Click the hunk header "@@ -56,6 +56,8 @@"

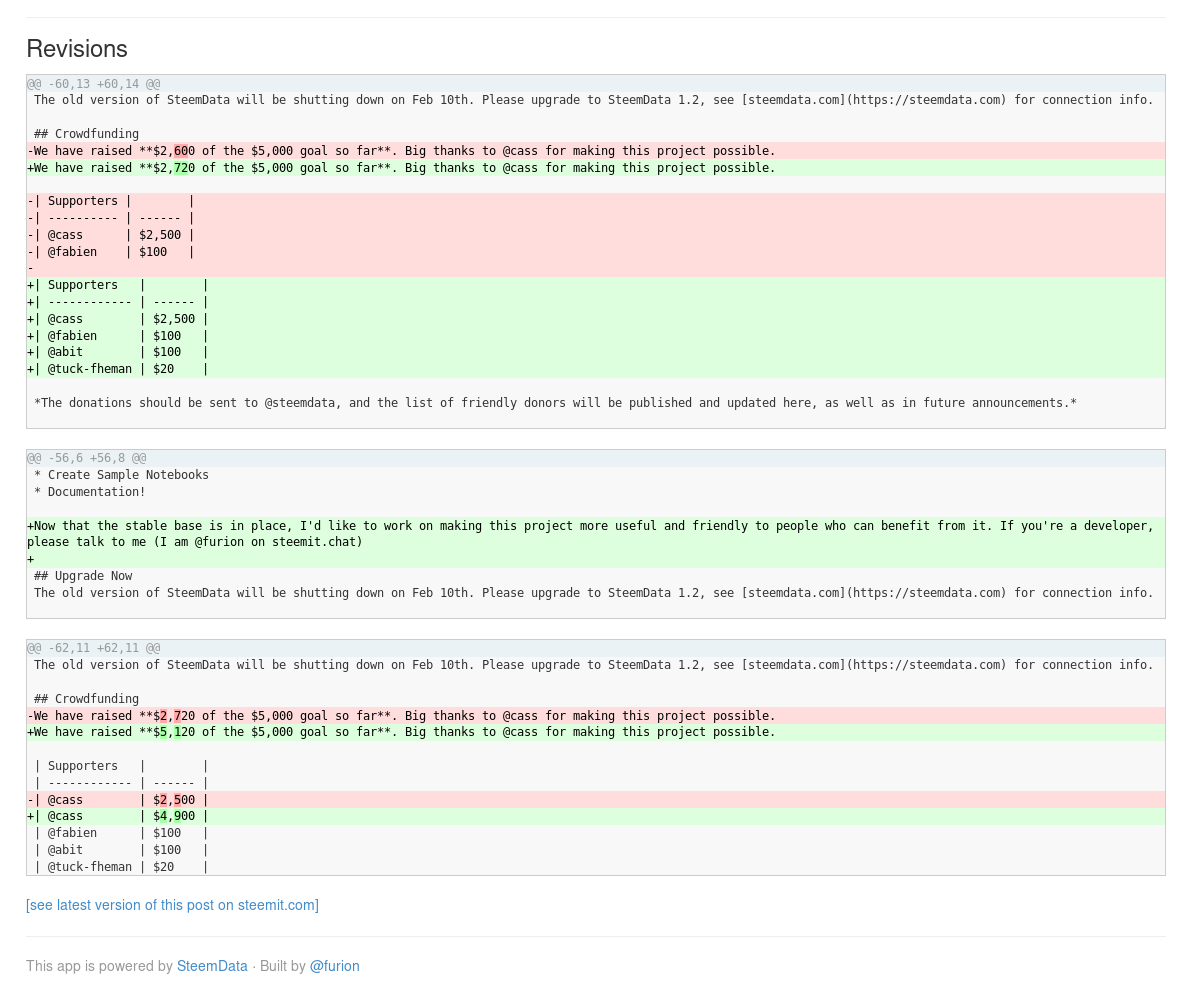596,458
